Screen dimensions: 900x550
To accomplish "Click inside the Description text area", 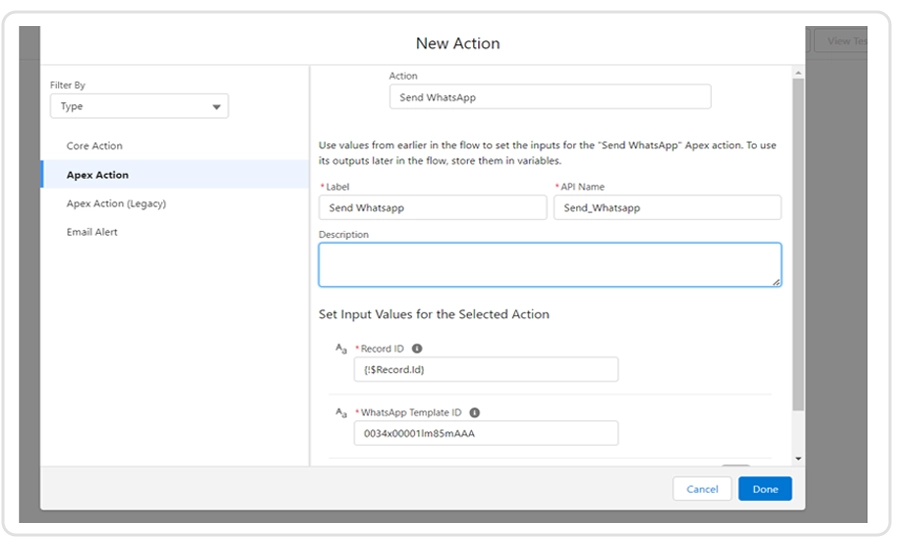I will pos(549,265).
